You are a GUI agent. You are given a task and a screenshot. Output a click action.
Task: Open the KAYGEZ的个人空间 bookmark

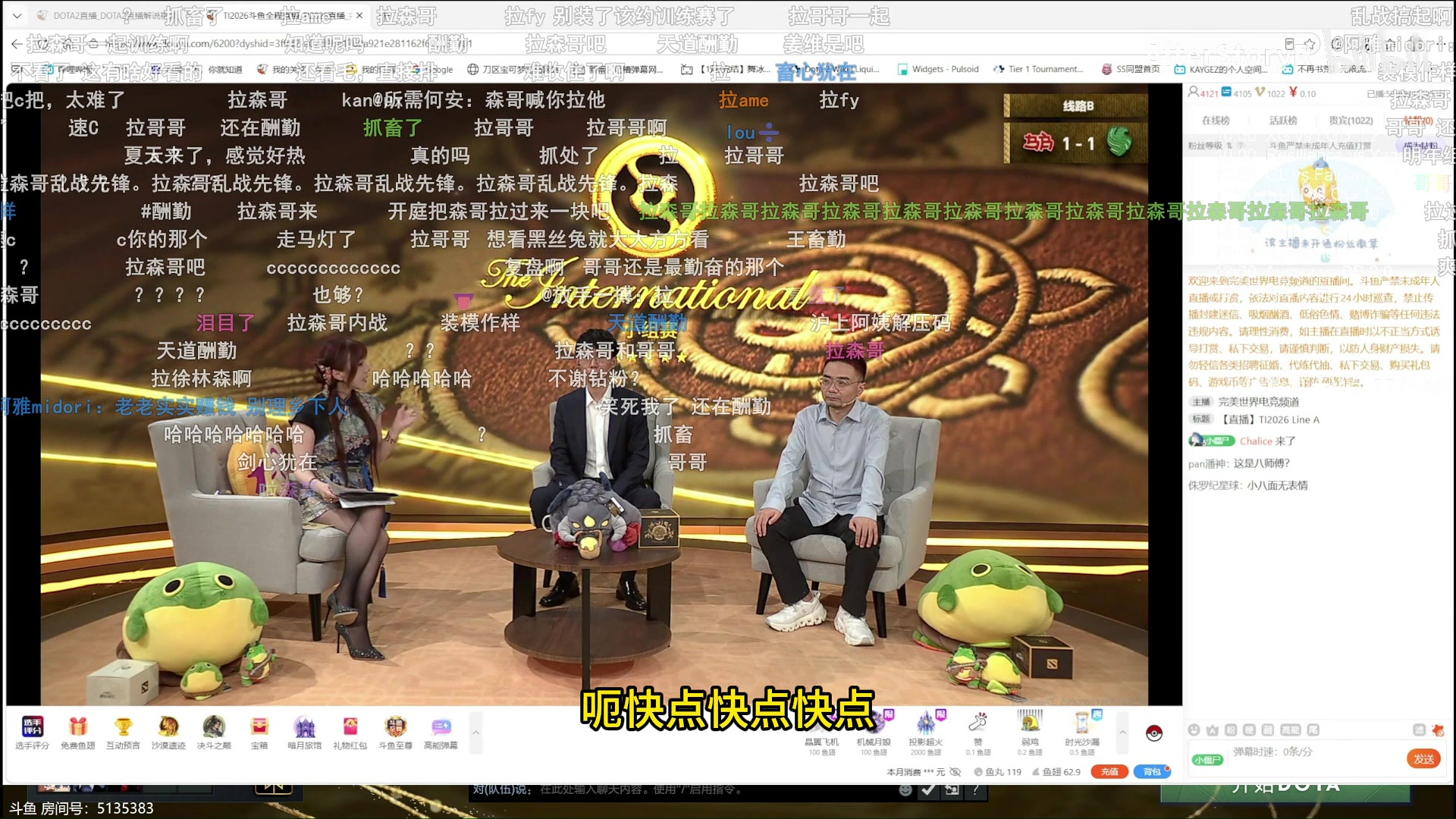click(1221, 69)
